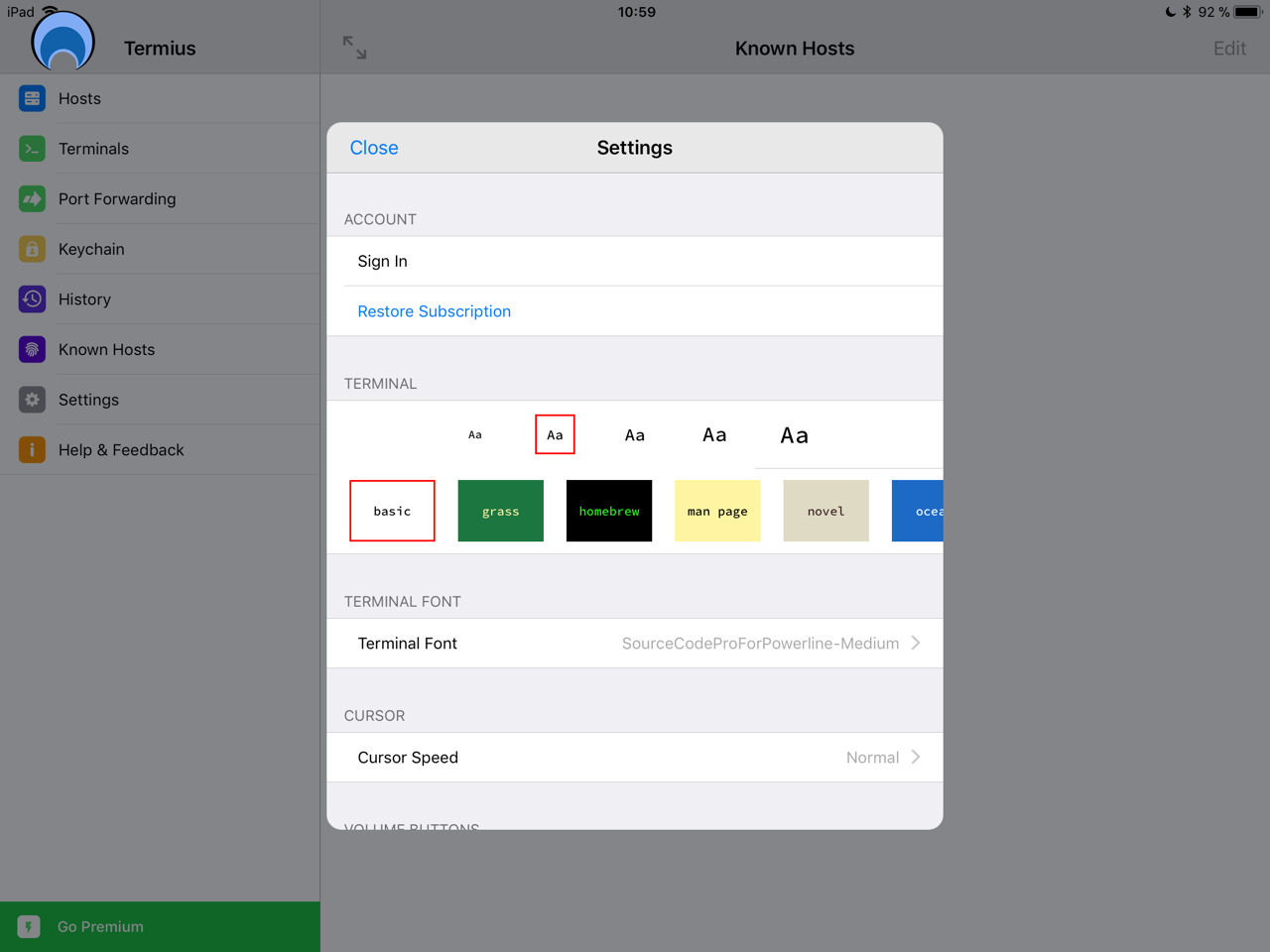This screenshot has height=952, width=1270.
Task: Open Keychain in the sidebar
Action: point(160,249)
